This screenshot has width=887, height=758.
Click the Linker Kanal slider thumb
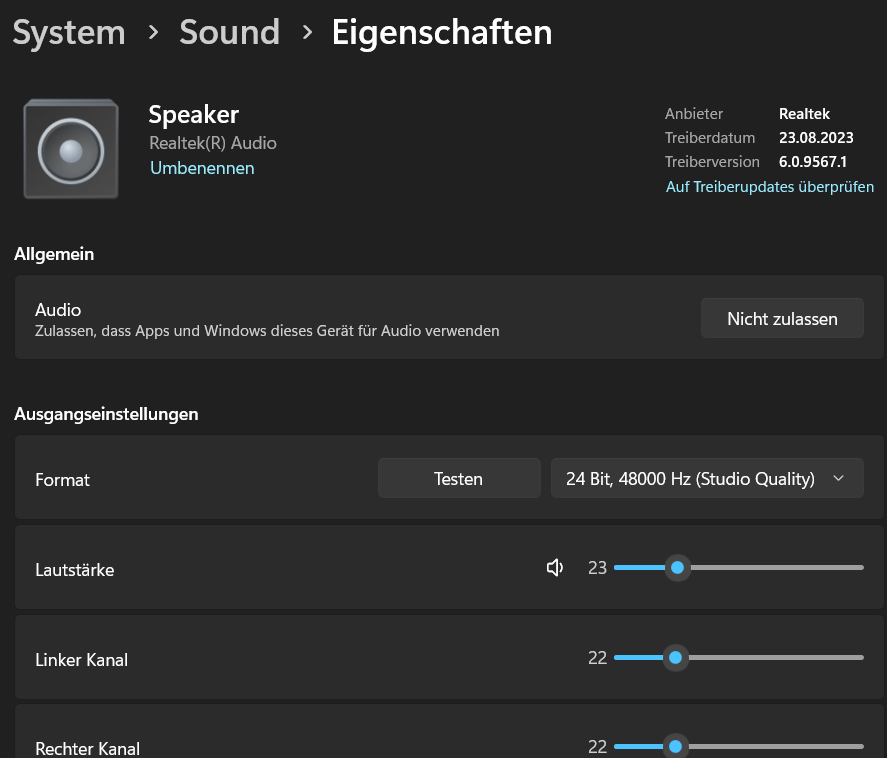pyautogui.click(x=675, y=658)
